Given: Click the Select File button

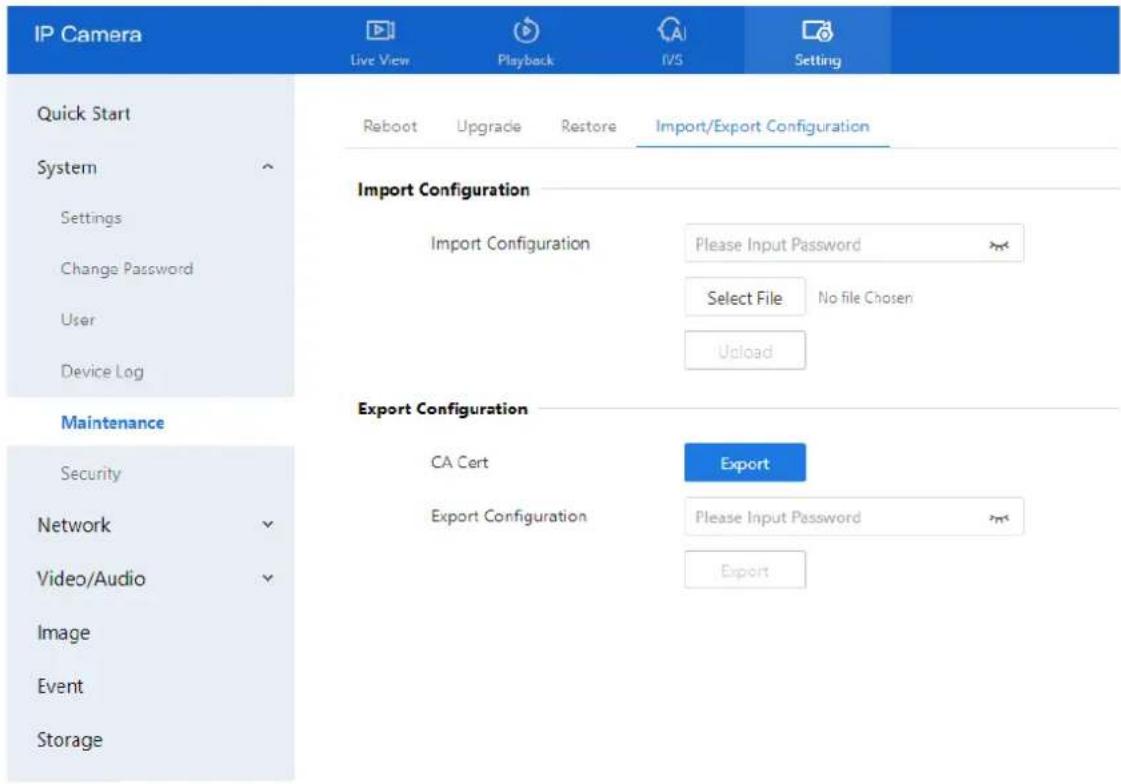Looking at the screenshot, I should 744,297.
